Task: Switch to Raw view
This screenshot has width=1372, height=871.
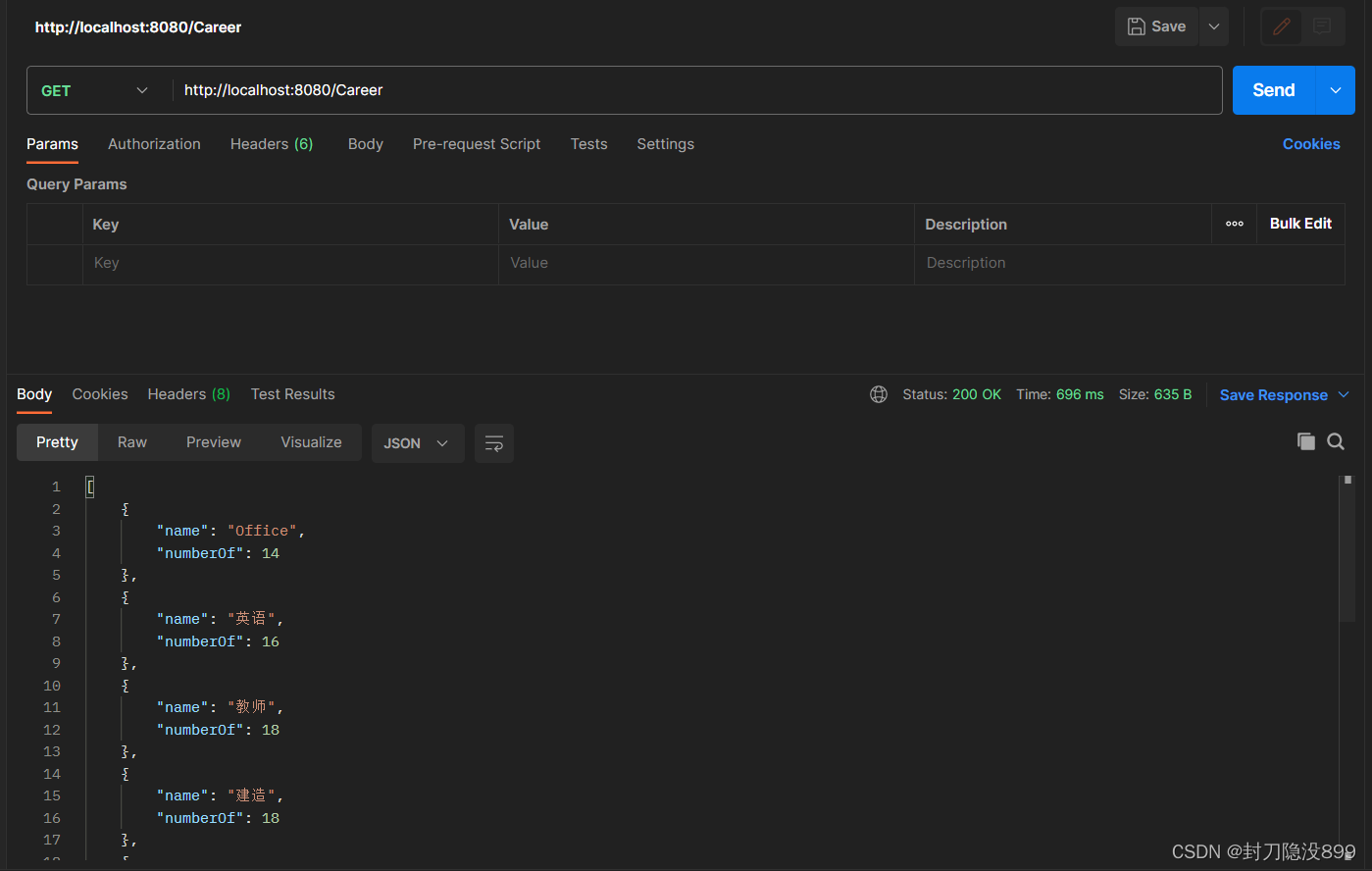Action: click(x=132, y=442)
